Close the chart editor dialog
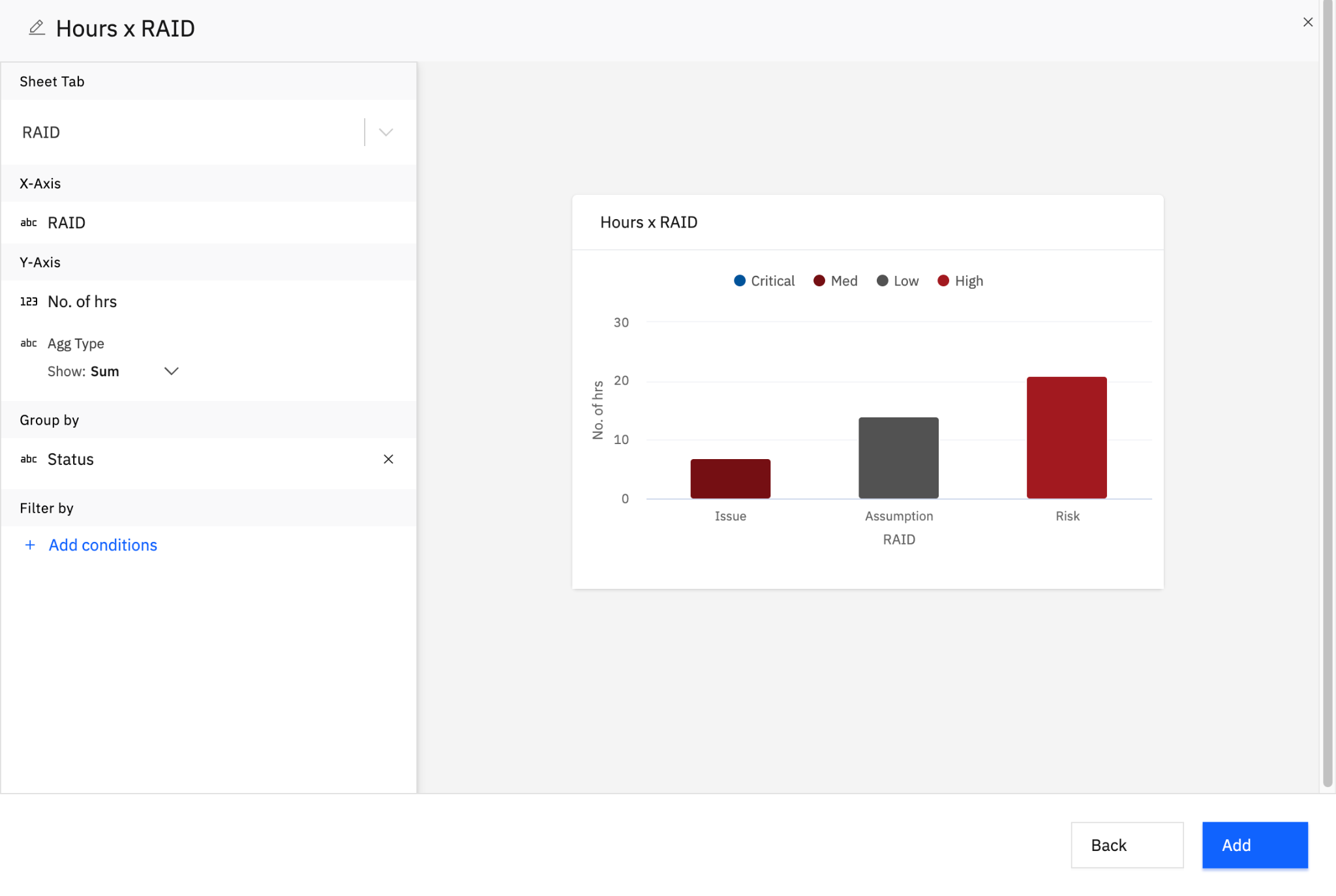Image resolution: width=1336 pixels, height=896 pixels. [1307, 22]
